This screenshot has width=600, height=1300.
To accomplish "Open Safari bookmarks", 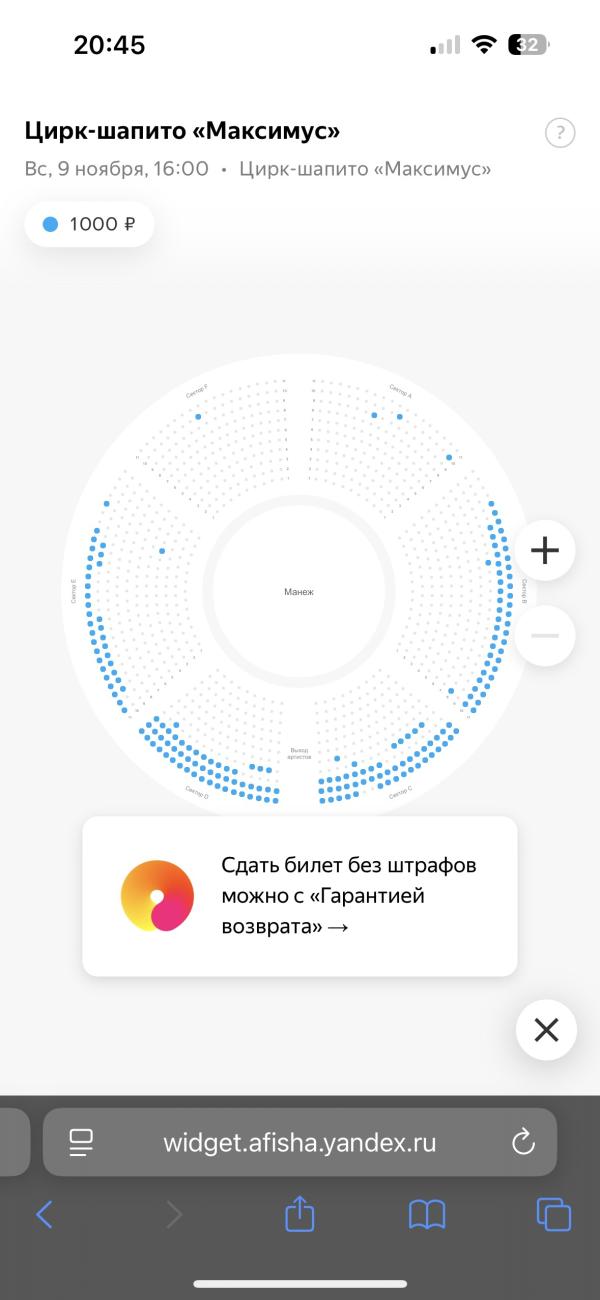I will 427,1214.
